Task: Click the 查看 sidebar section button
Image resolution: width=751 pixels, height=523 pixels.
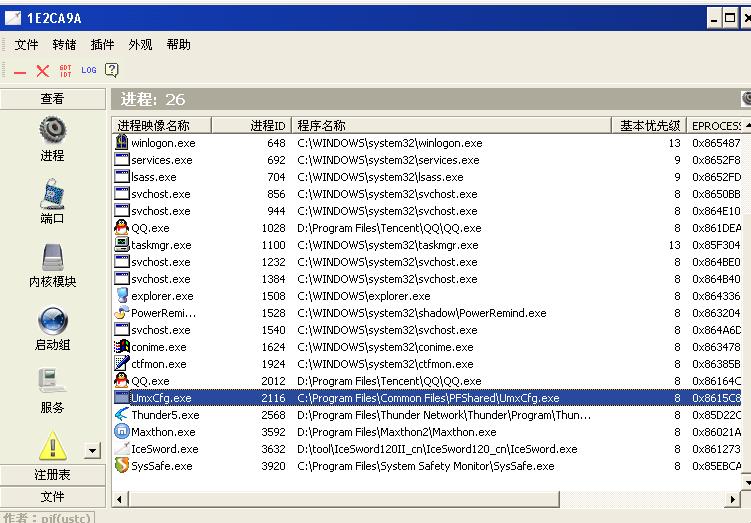Action: point(52,99)
